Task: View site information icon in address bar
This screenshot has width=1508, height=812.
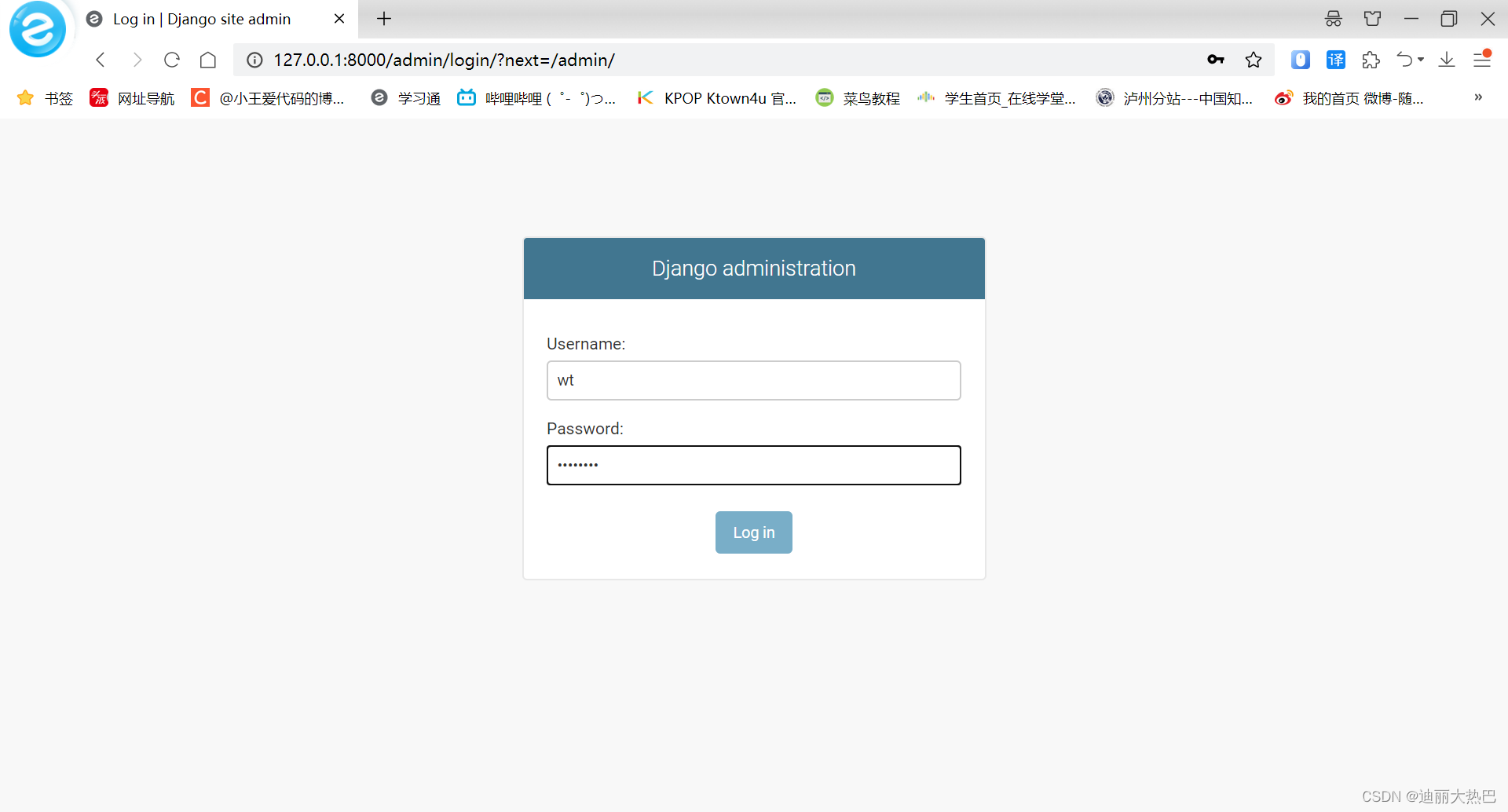Action: click(x=254, y=60)
